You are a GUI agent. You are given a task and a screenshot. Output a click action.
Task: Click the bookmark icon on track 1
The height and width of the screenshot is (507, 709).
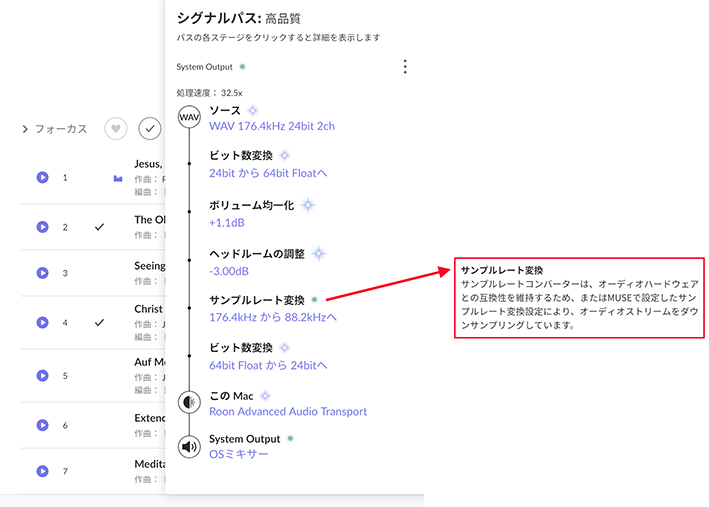[x=118, y=178]
